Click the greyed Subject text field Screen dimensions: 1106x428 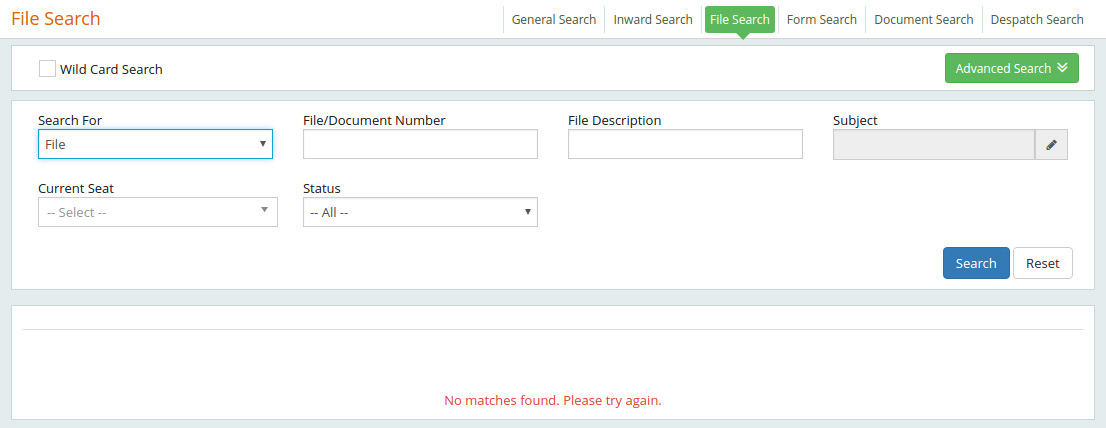933,145
